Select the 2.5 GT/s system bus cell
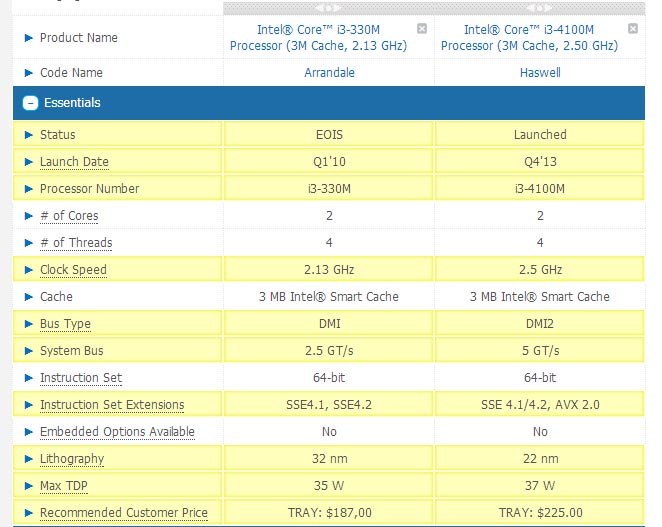 (329, 351)
